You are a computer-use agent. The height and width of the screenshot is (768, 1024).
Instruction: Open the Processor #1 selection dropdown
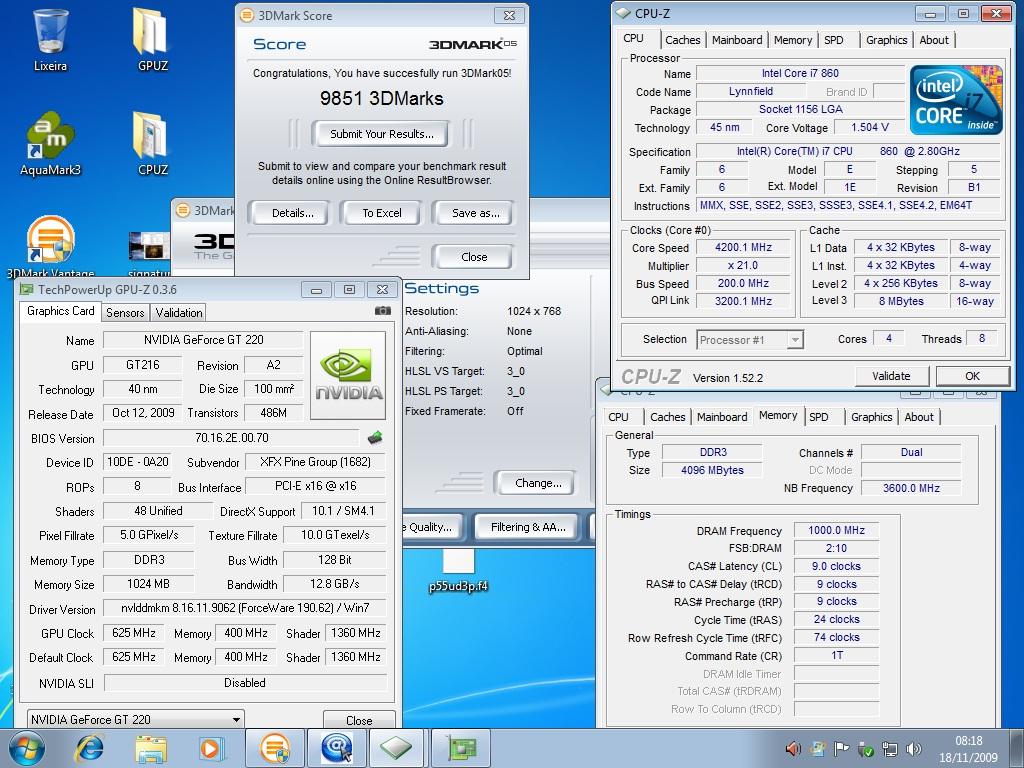click(x=750, y=340)
